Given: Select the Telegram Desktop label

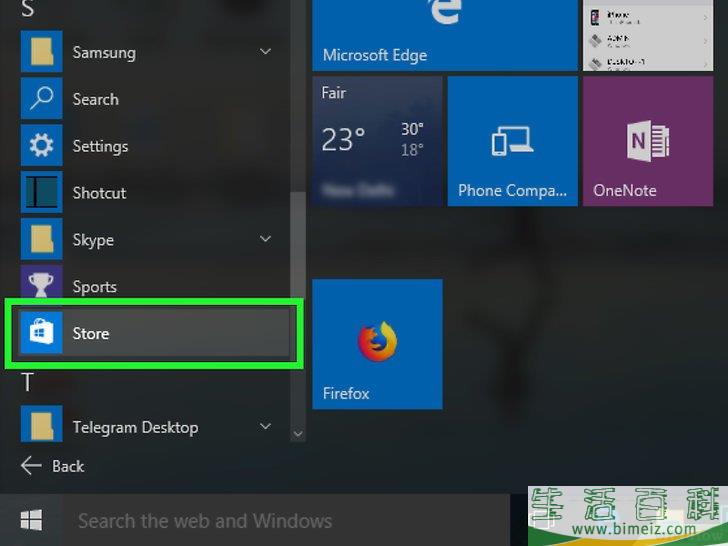Looking at the screenshot, I should pos(136,427).
